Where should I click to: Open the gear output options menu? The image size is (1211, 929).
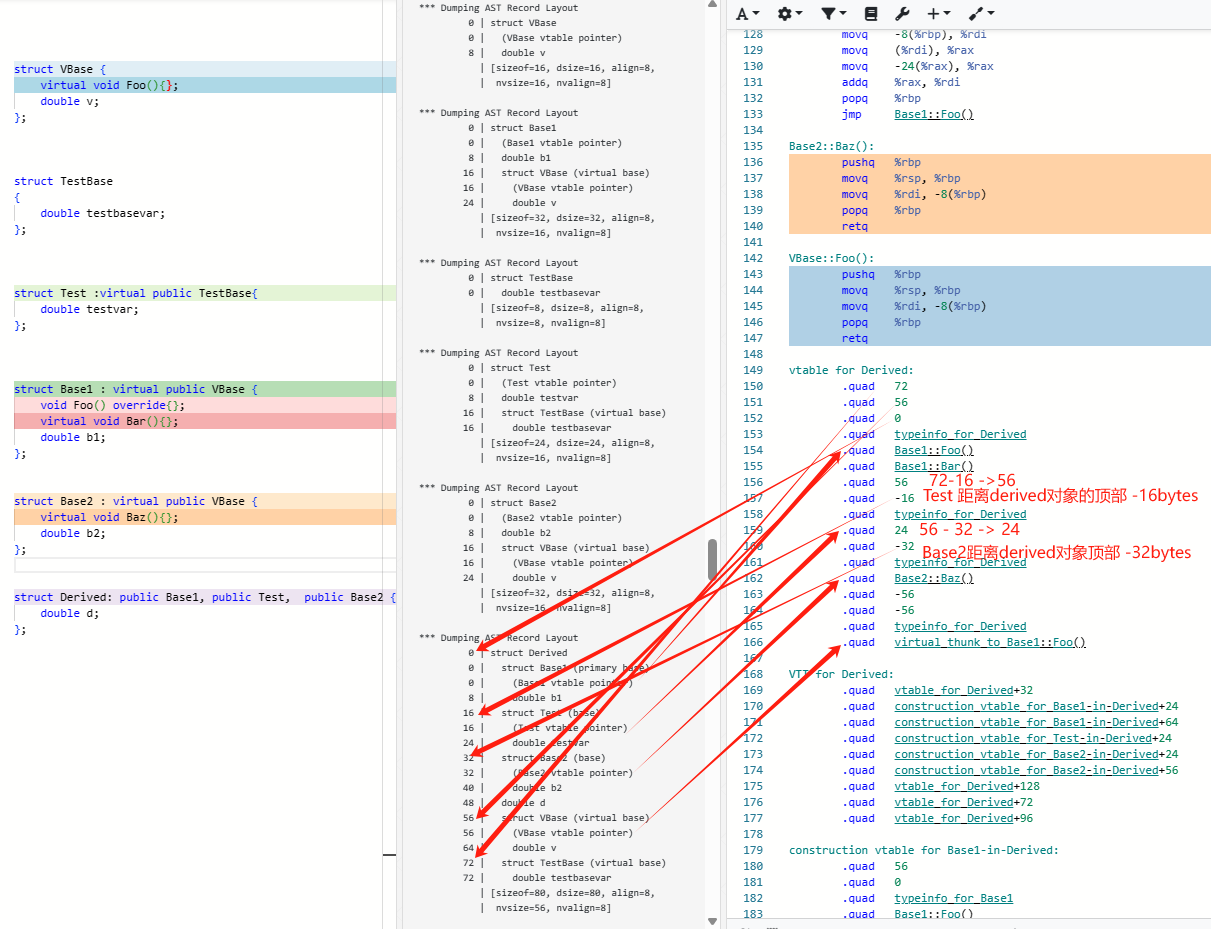click(790, 14)
